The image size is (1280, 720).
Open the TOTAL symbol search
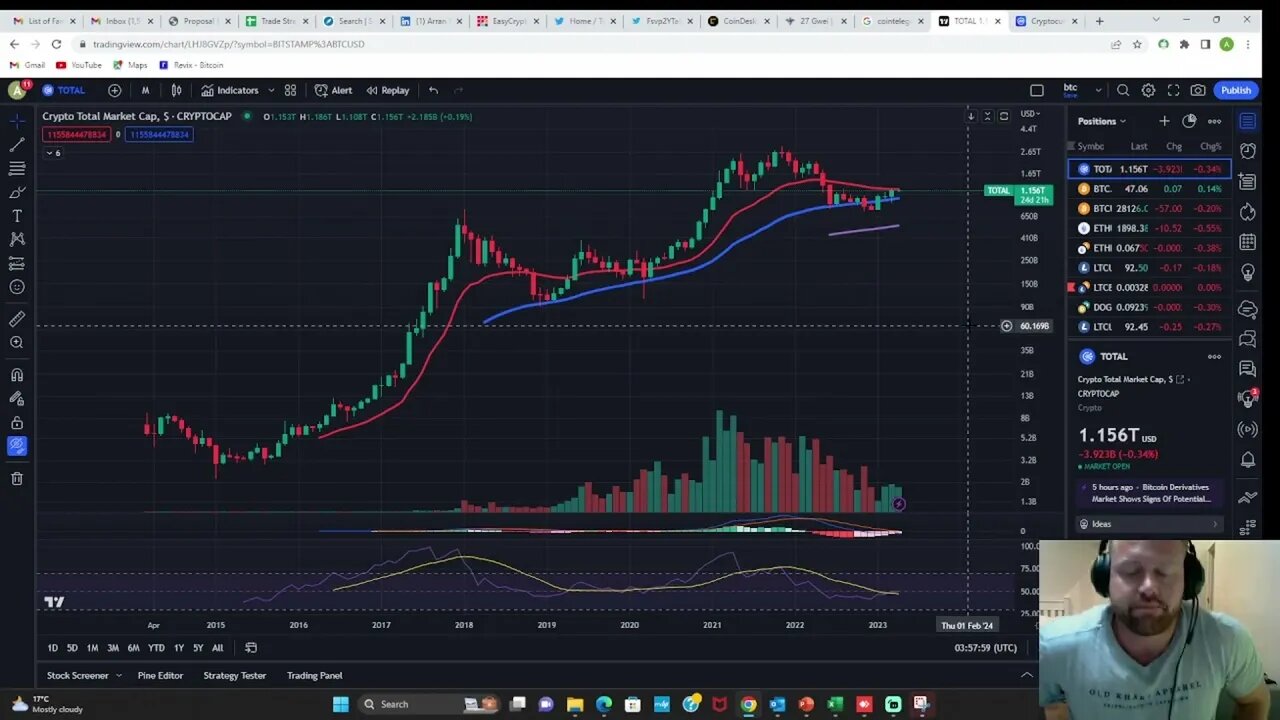pyautogui.click(x=64, y=90)
